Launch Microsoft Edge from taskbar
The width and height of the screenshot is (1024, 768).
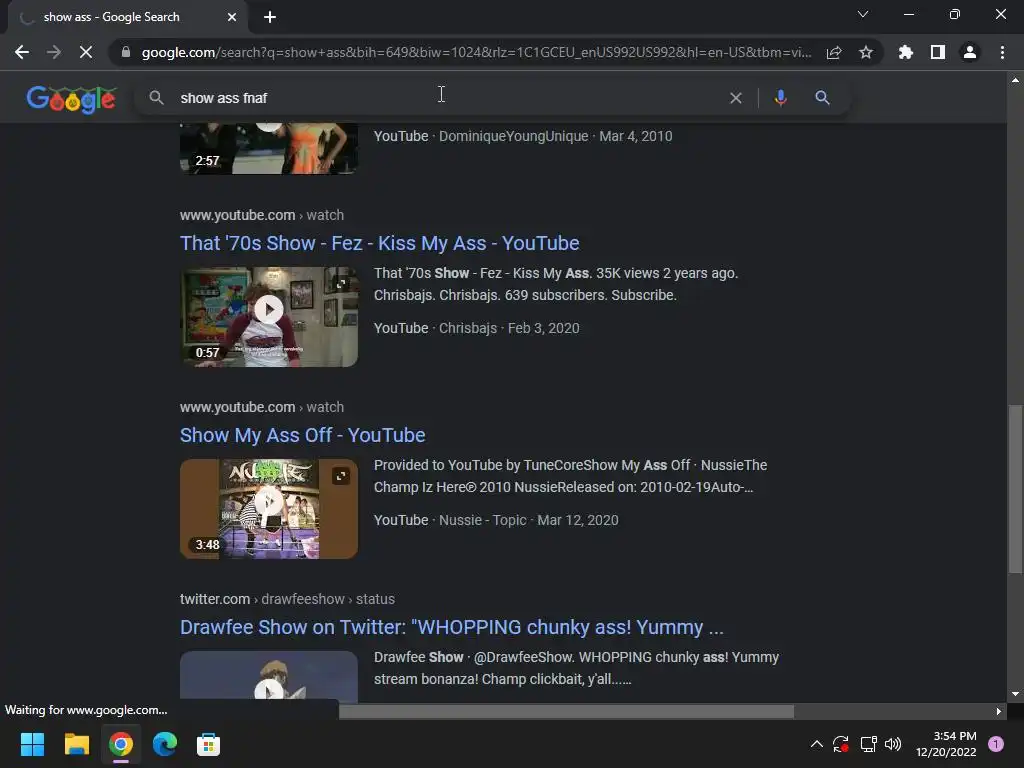[x=165, y=744]
